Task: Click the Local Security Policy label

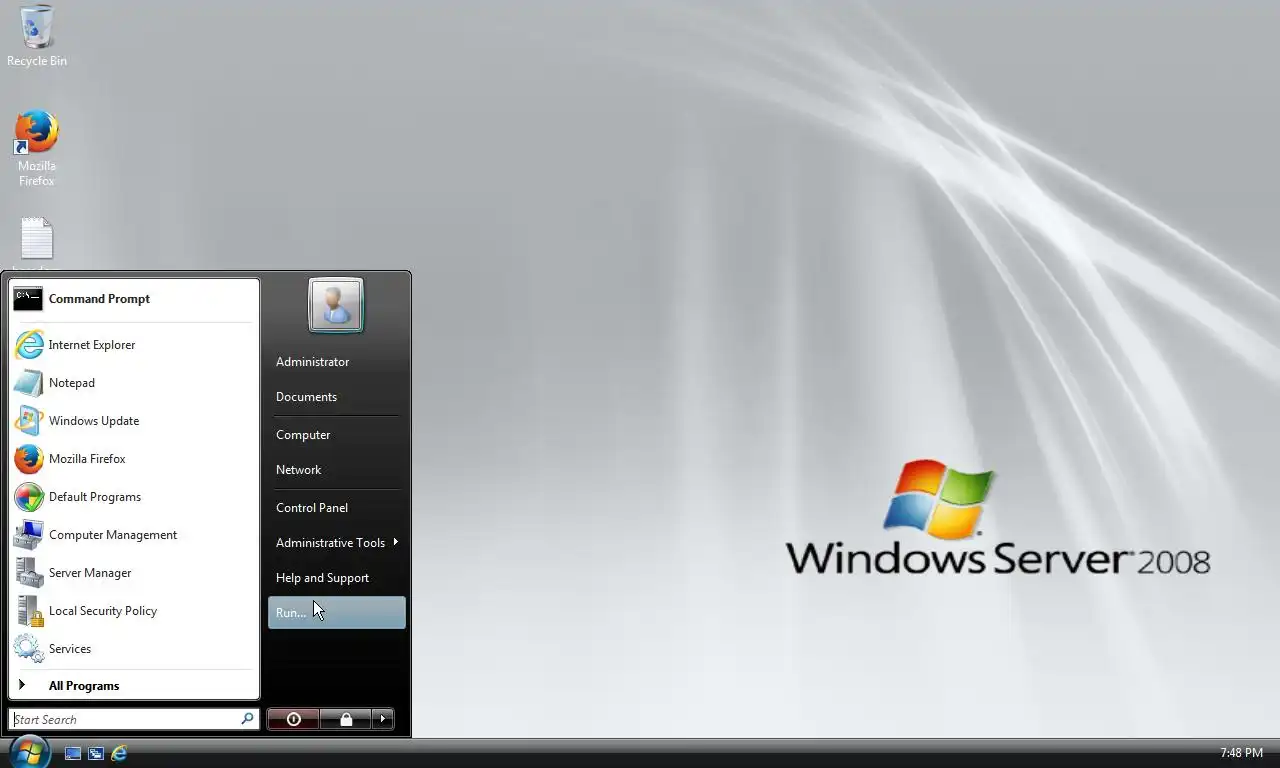Action: pyautogui.click(x=103, y=611)
